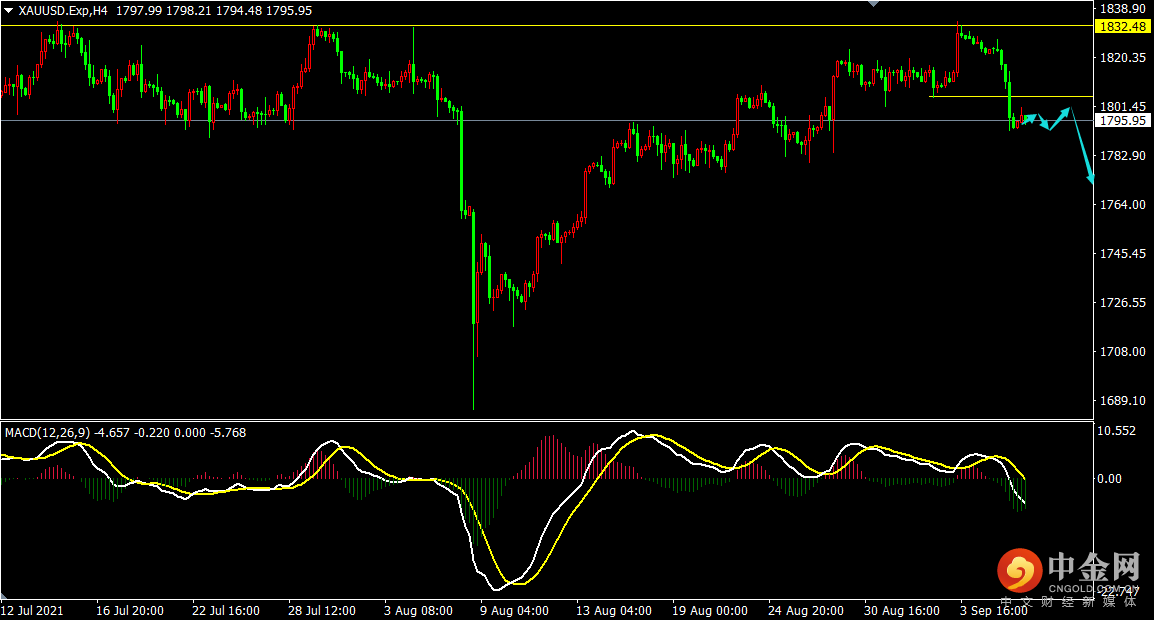Viewport: 1154px width, 620px height.
Task: Click the 3 Aug 08:00 time label
Action: pos(418,610)
